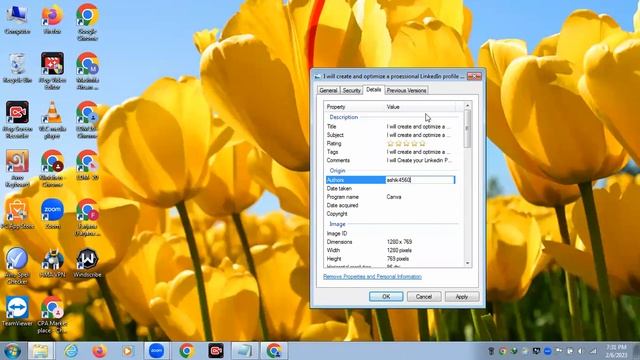Click the Apply button
640x360 pixels.
click(x=462, y=297)
